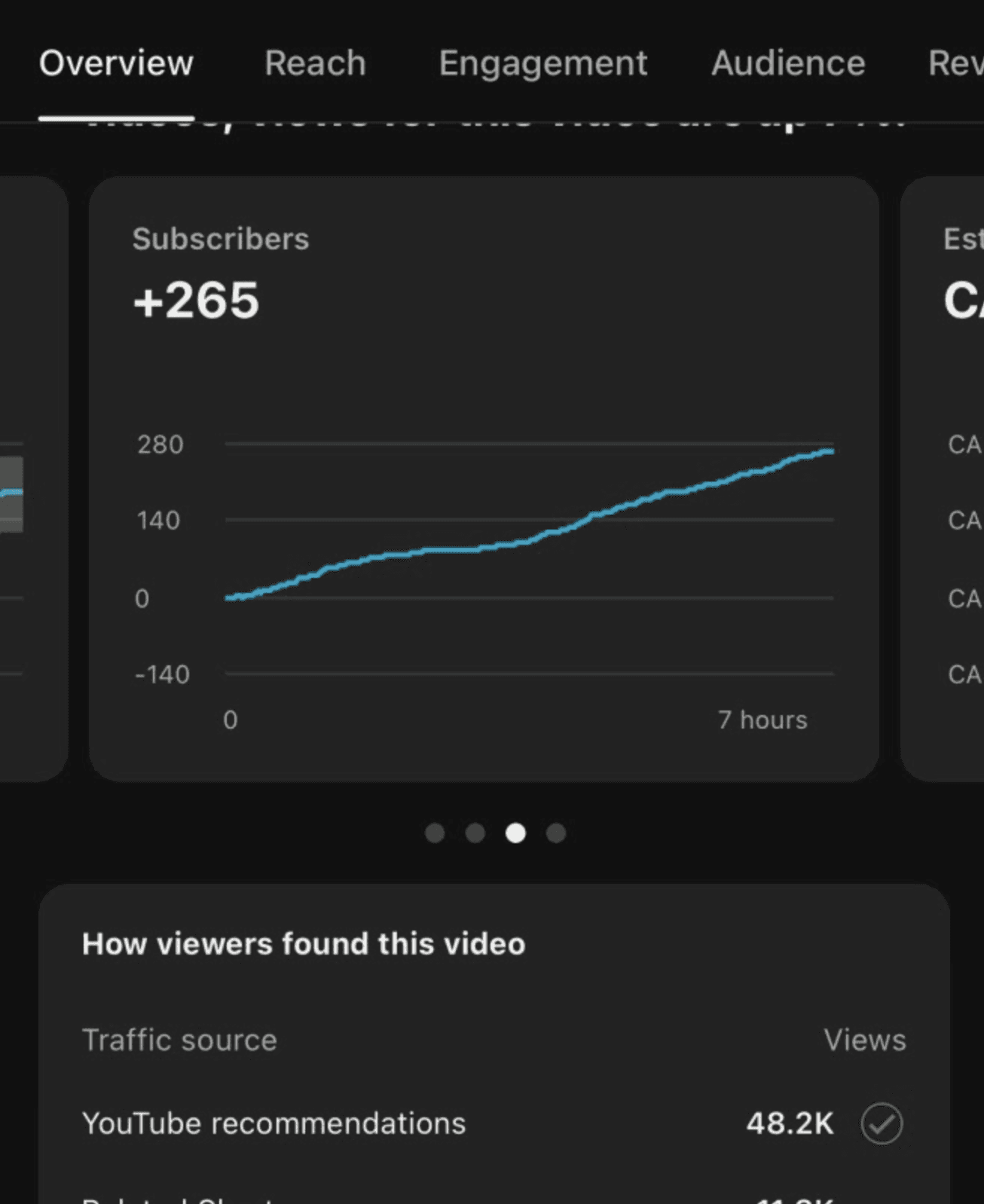Click the 140 y-axis label
Screen dimensions: 984x1204
coord(158,521)
